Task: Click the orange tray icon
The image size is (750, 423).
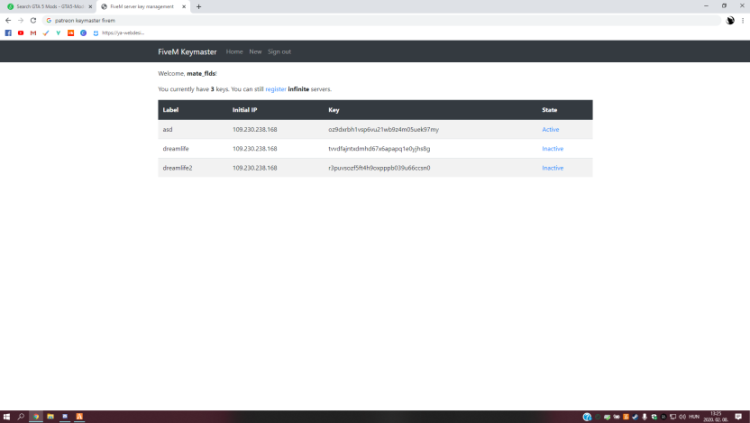Action: pyautogui.click(x=626, y=417)
